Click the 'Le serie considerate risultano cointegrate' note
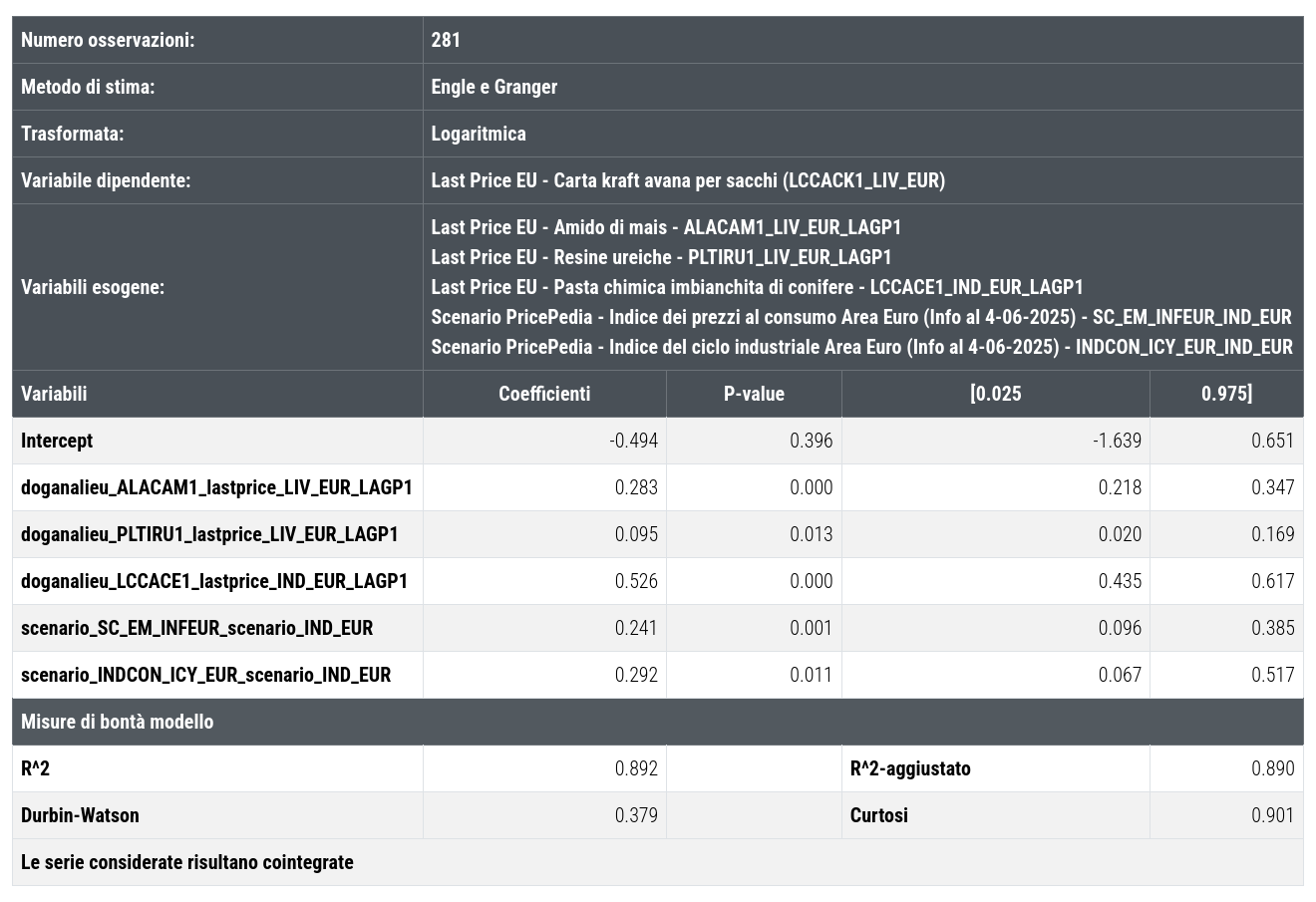 tap(187, 862)
